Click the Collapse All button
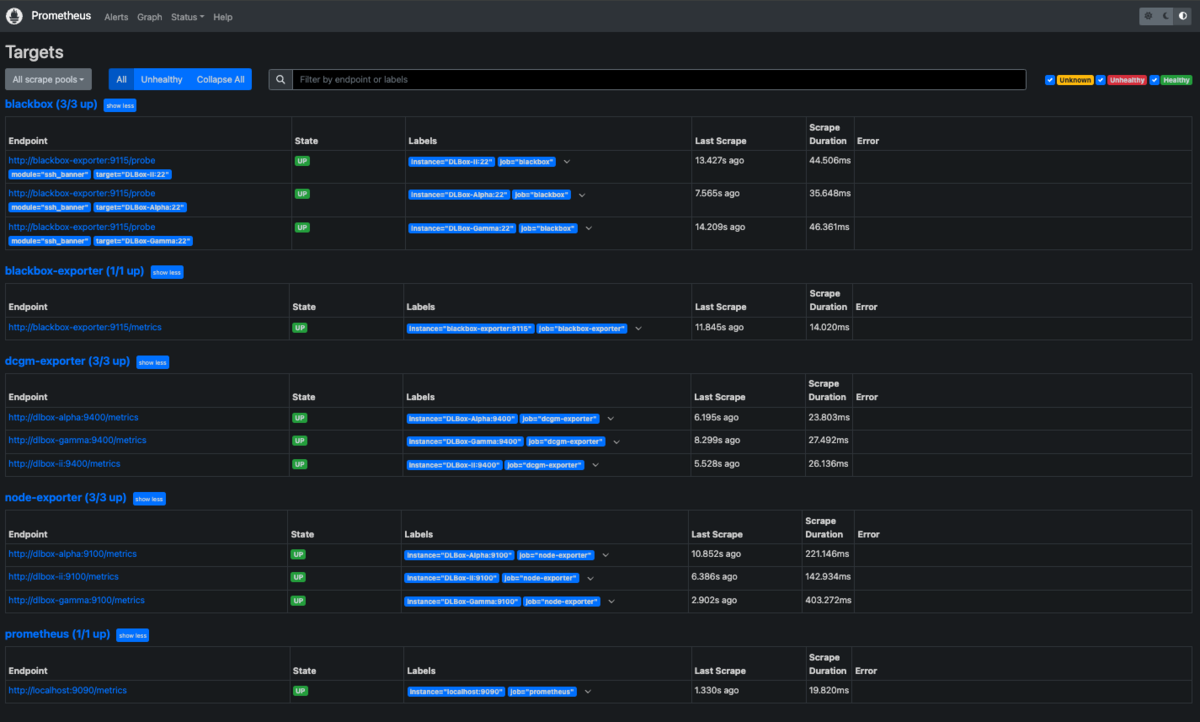The height and width of the screenshot is (722, 1200). (220, 79)
